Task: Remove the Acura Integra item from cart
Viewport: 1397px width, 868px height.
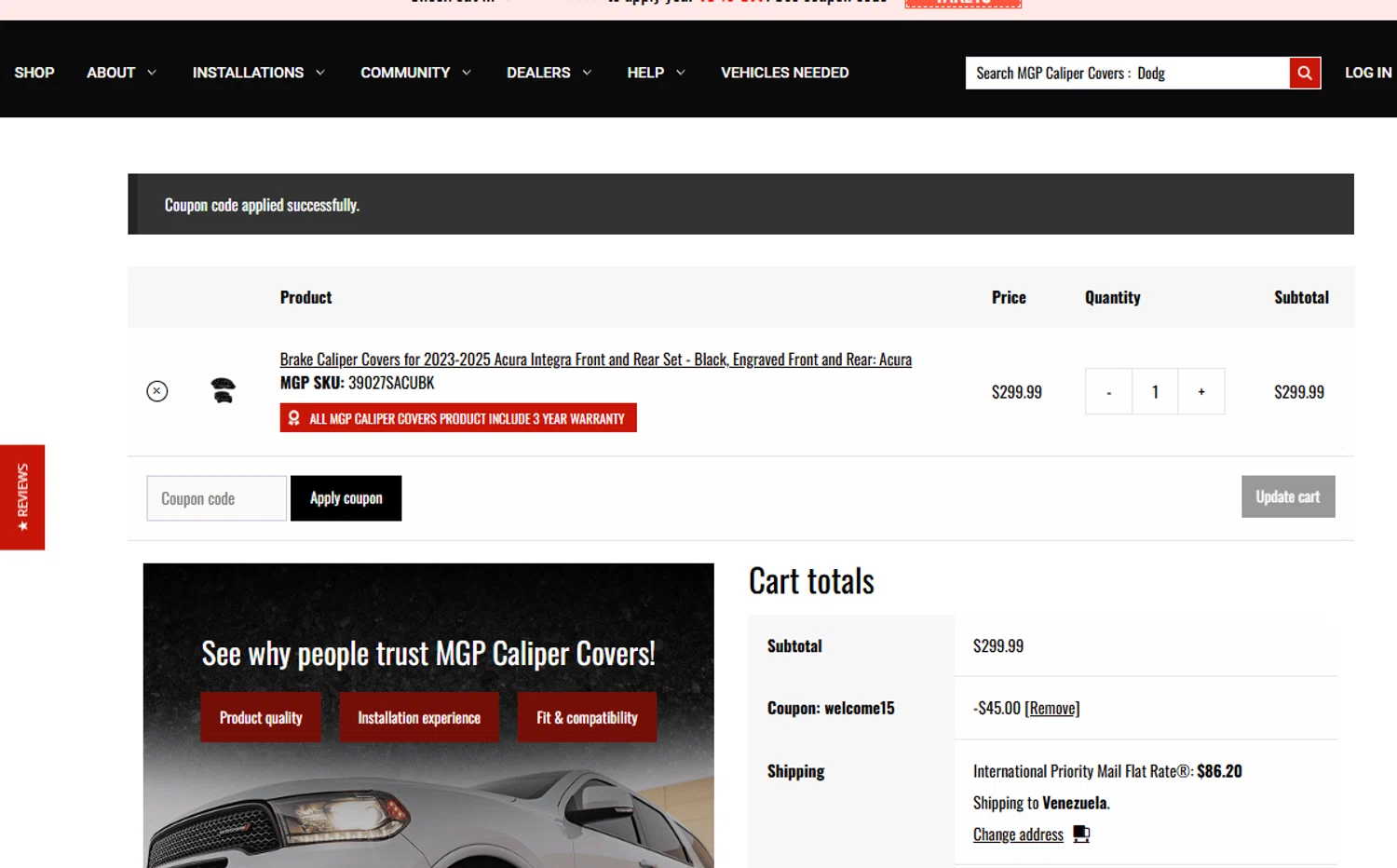Action: (x=157, y=391)
